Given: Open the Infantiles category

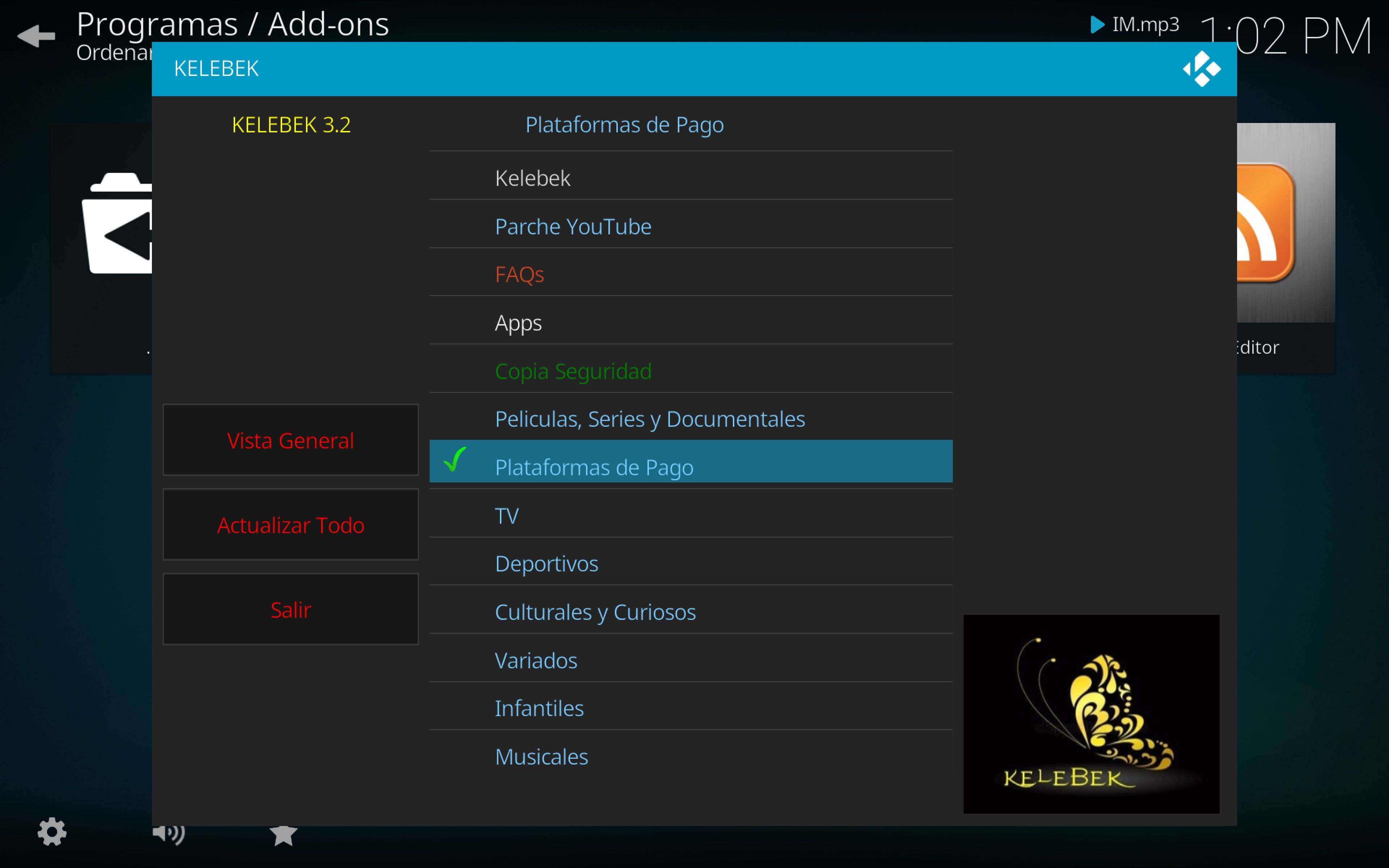Looking at the screenshot, I should click(x=691, y=709).
